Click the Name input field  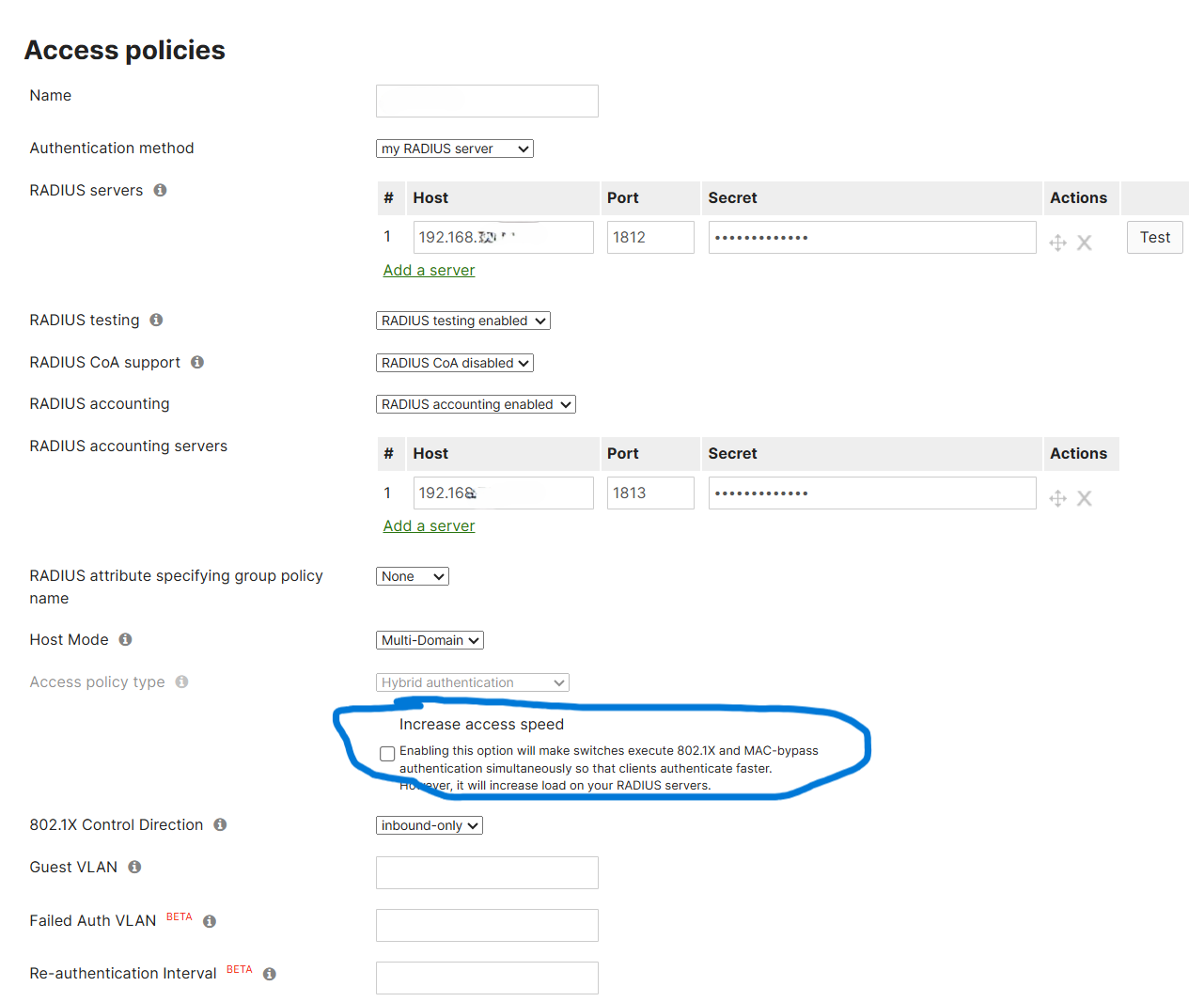(487, 101)
